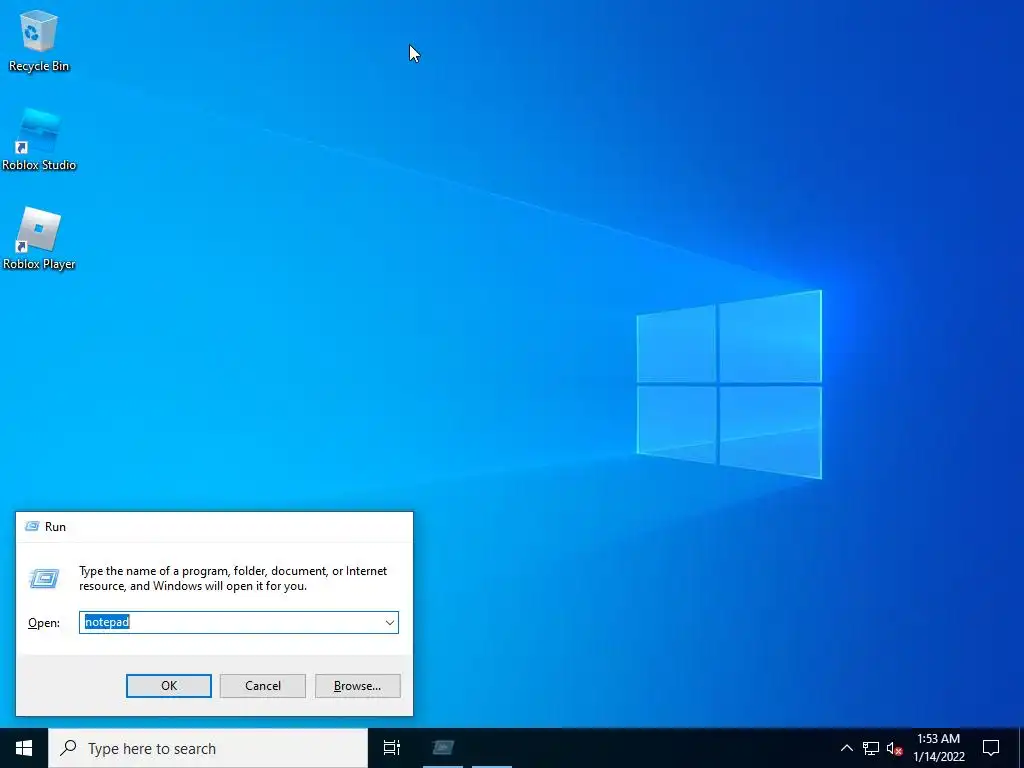Viewport: 1024px width, 768px height.
Task: Click the Type here to search box
Action: click(x=208, y=748)
